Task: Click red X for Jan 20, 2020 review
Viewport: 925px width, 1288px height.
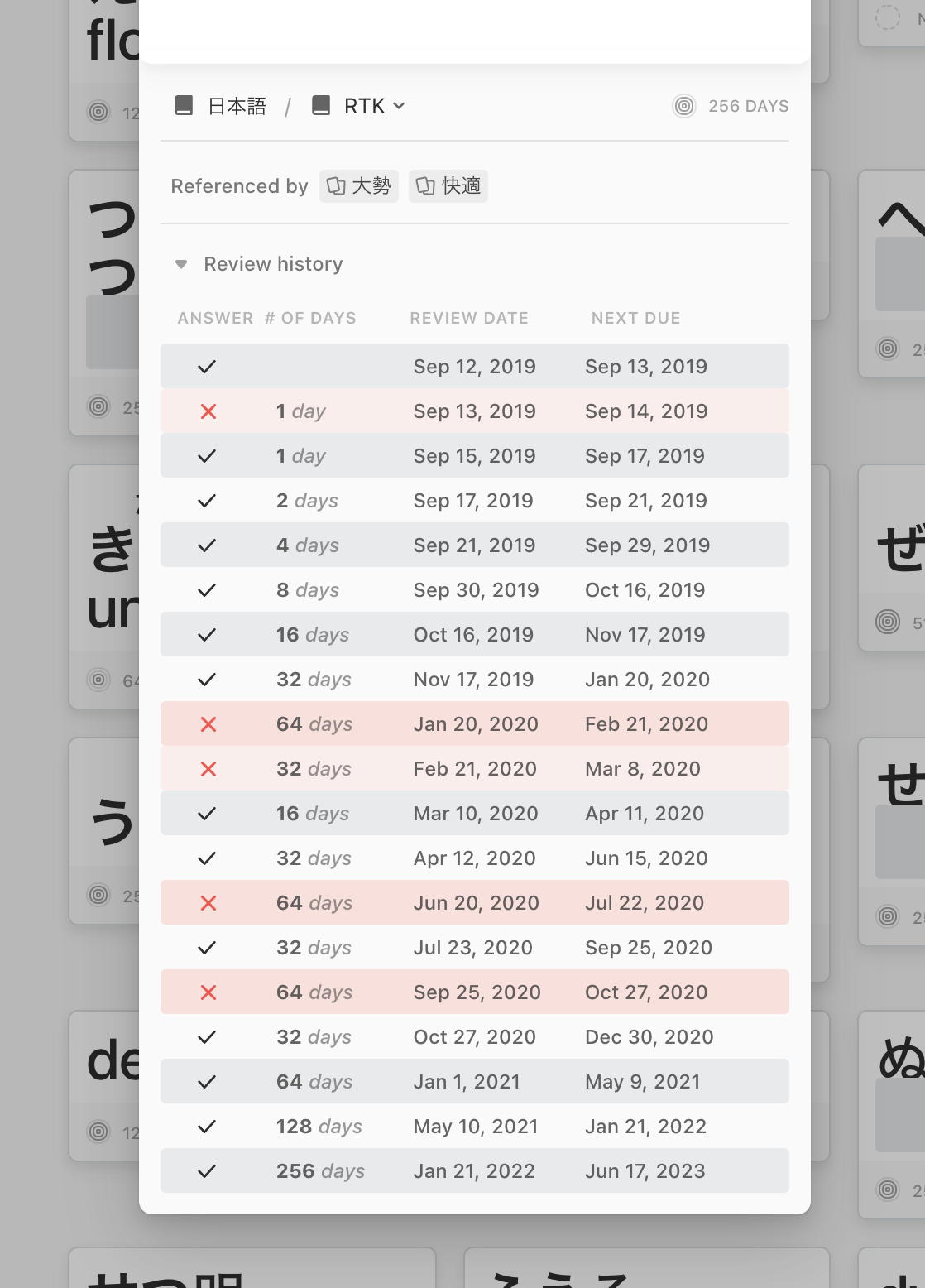Action: coord(208,724)
